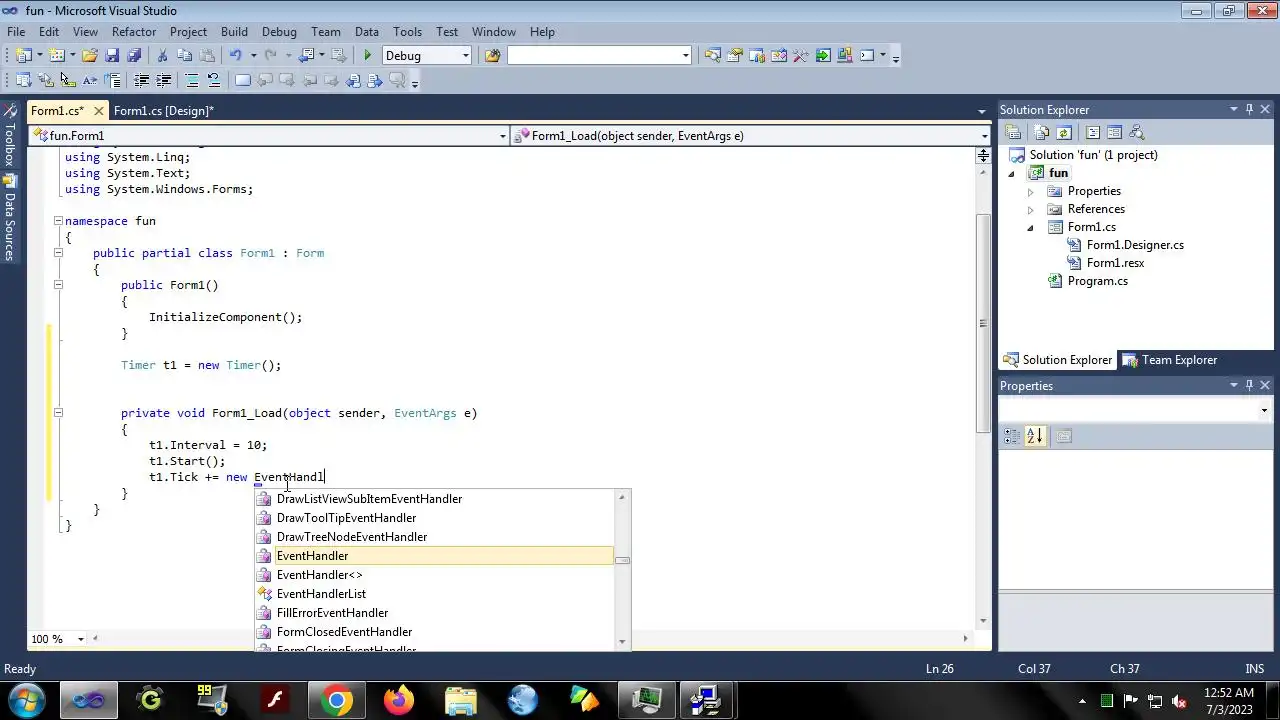Open the Solution Configurations Debug dropdown

pyautogui.click(x=427, y=55)
